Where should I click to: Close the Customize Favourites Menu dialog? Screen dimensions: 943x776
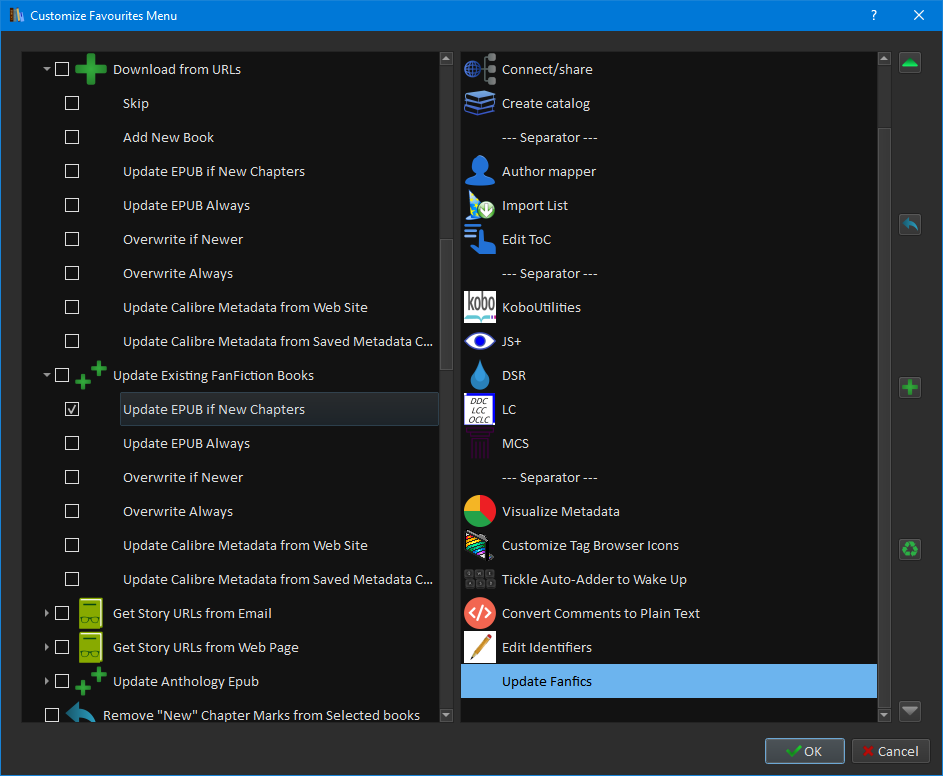[x=918, y=16]
